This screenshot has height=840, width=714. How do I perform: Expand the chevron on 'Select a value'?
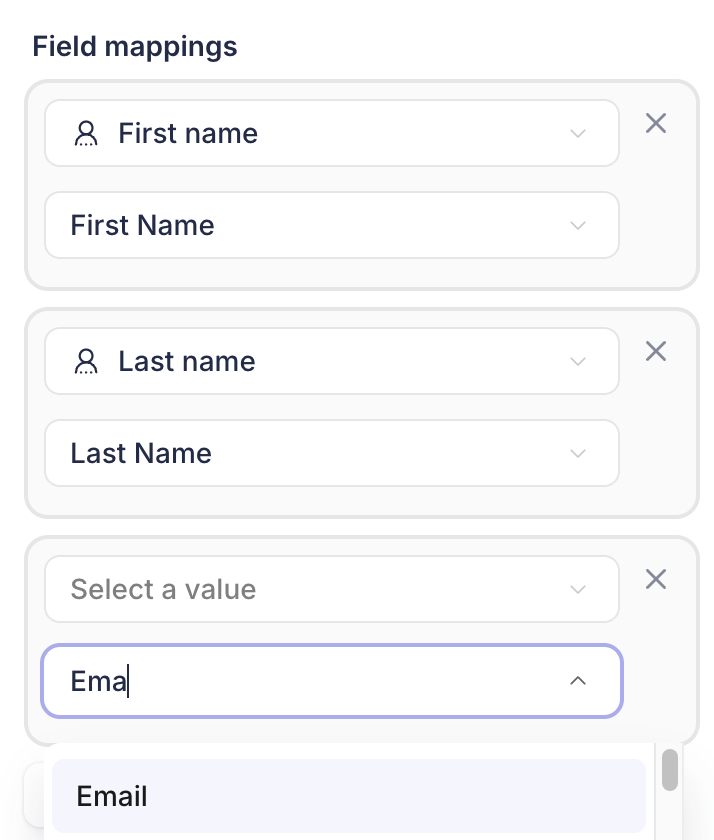(577, 590)
